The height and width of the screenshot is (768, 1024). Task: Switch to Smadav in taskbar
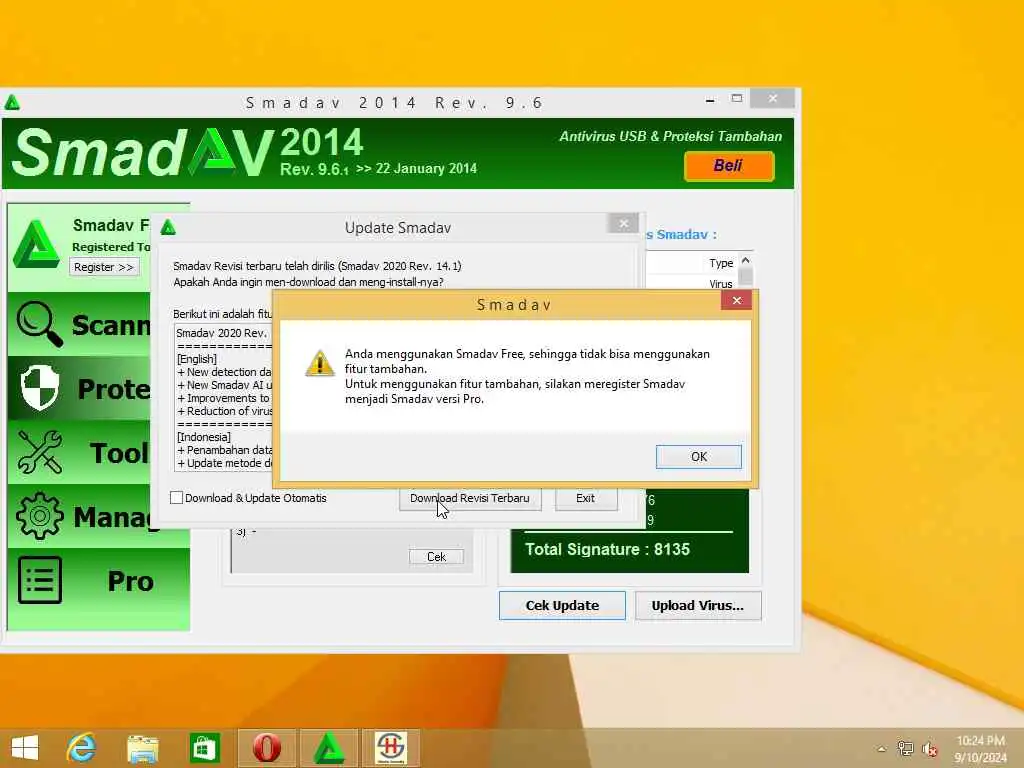(328, 748)
